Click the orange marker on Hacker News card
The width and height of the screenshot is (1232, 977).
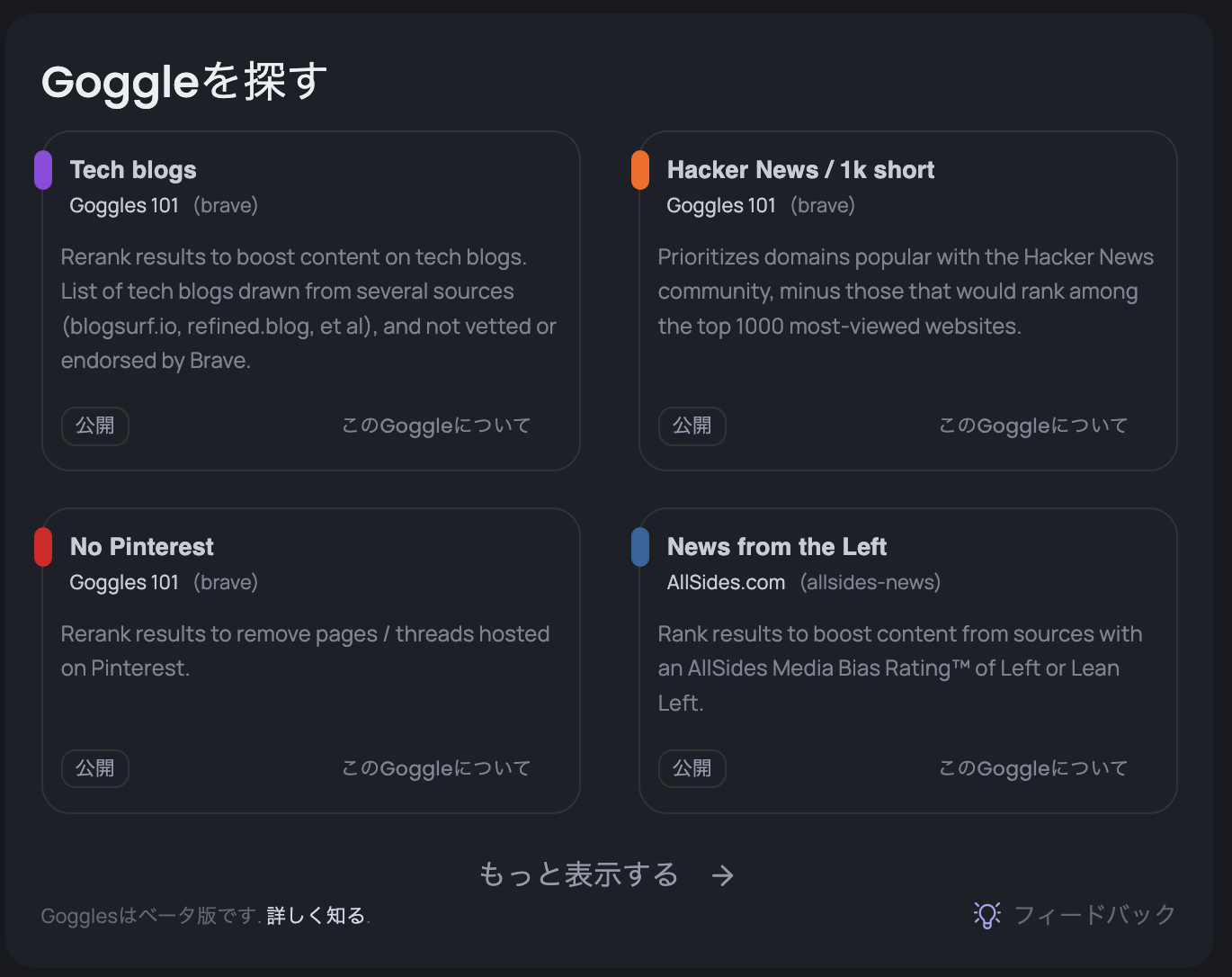(640, 170)
